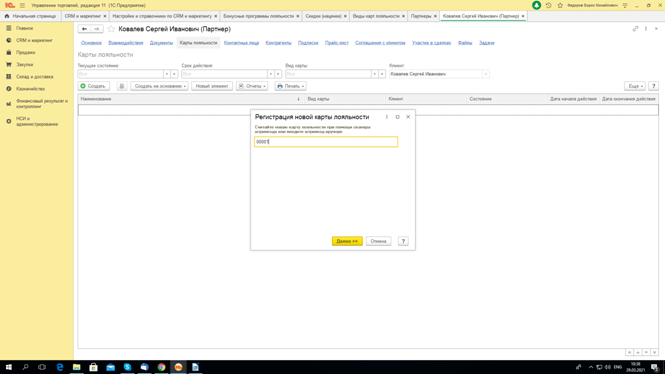Clear the Текущее состояние filter
This screenshot has height=375, width=667.
point(174,74)
